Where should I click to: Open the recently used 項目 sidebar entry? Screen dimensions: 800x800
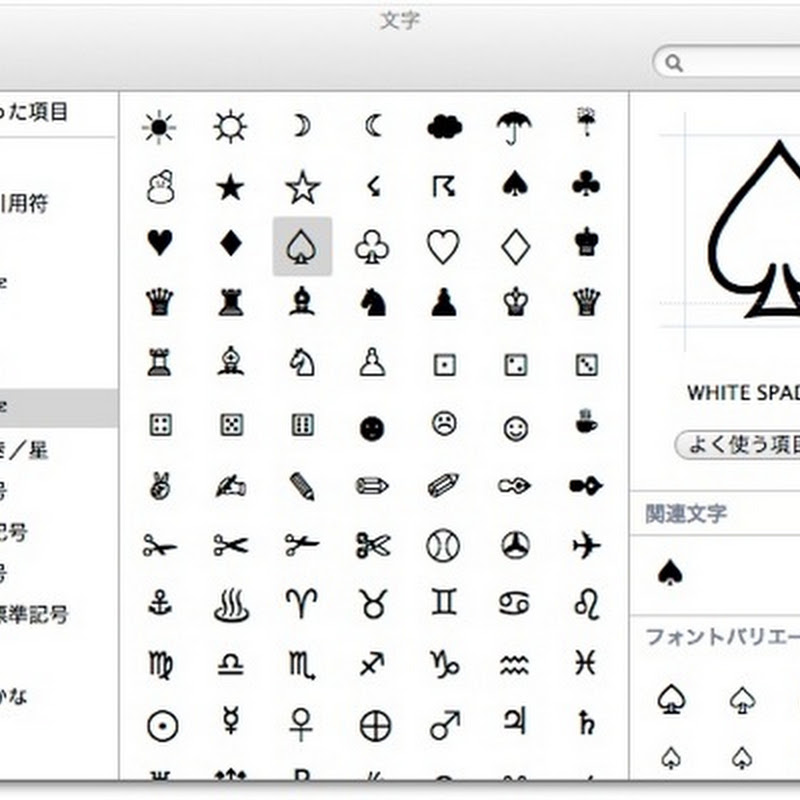[34, 111]
